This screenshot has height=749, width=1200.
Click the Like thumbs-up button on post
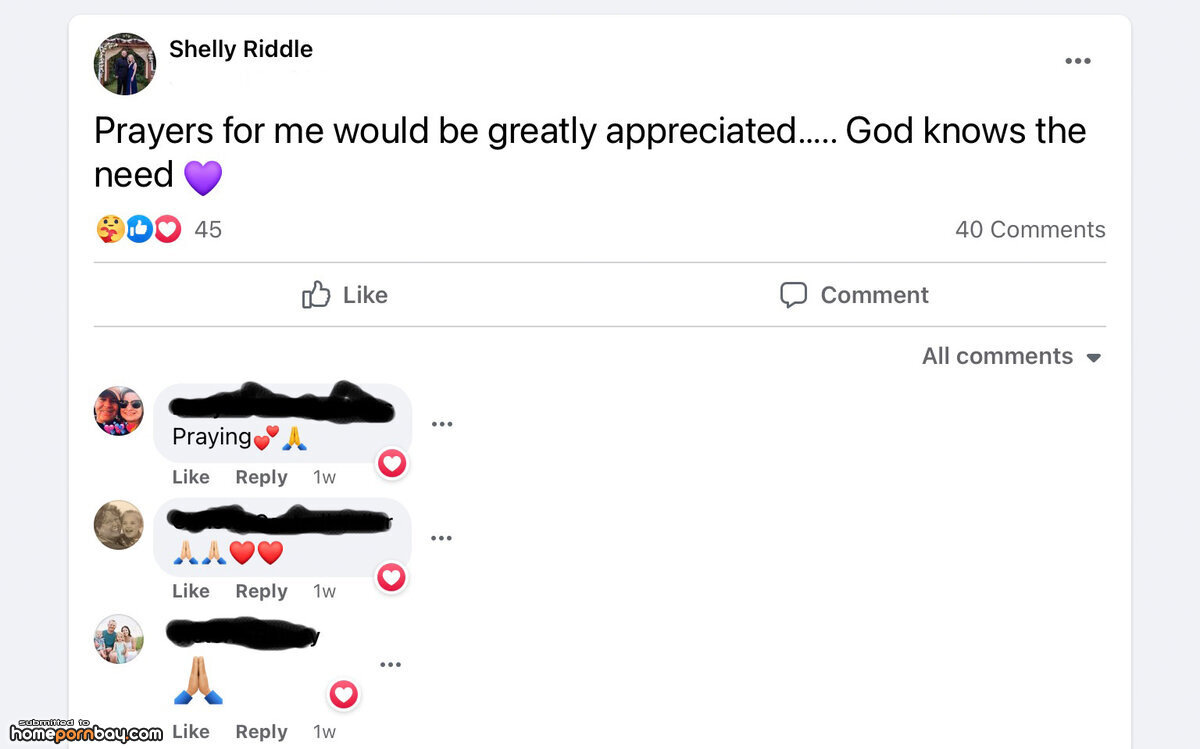(x=345, y=295)
